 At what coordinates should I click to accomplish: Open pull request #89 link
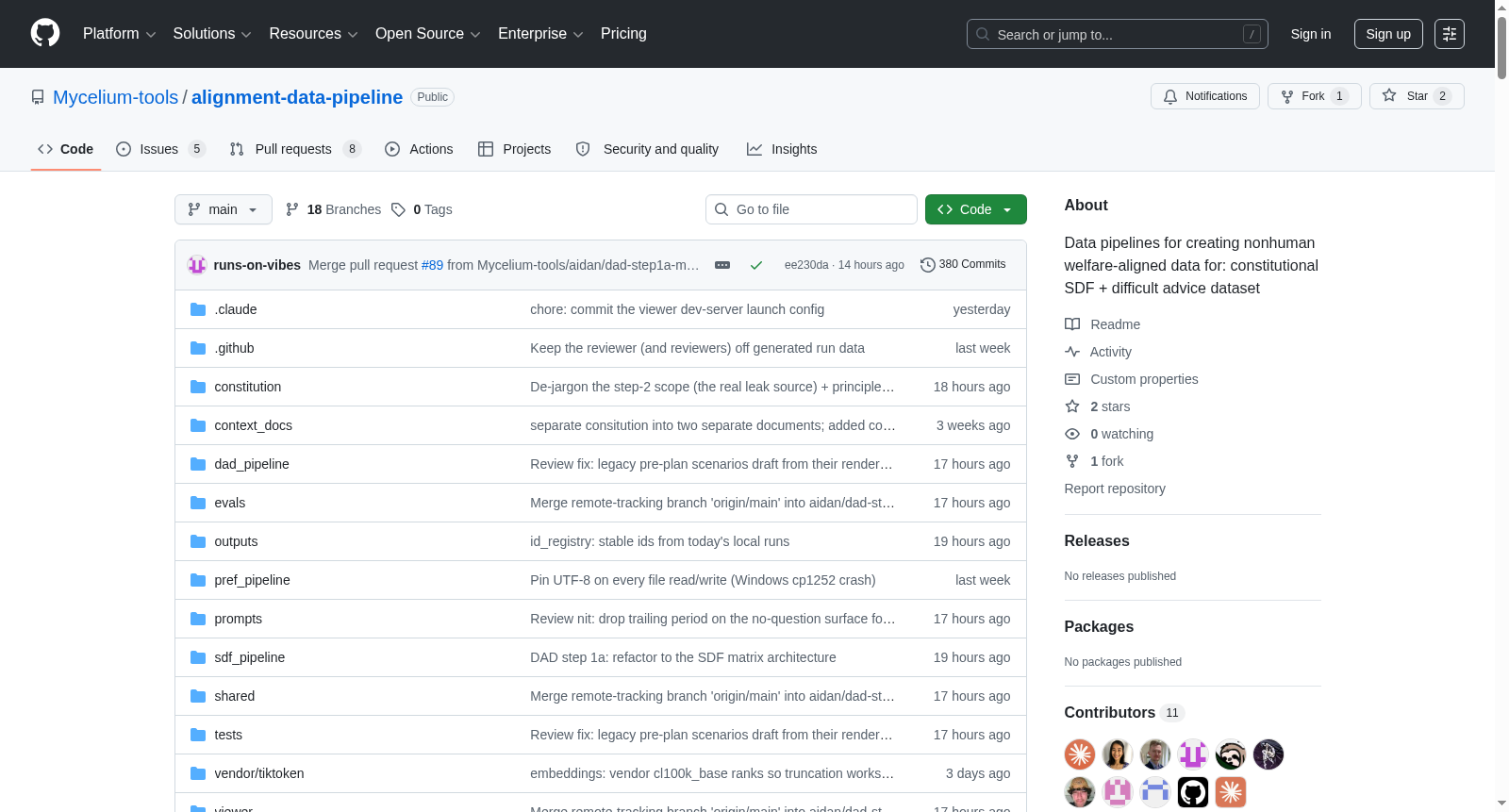(432, 265)
